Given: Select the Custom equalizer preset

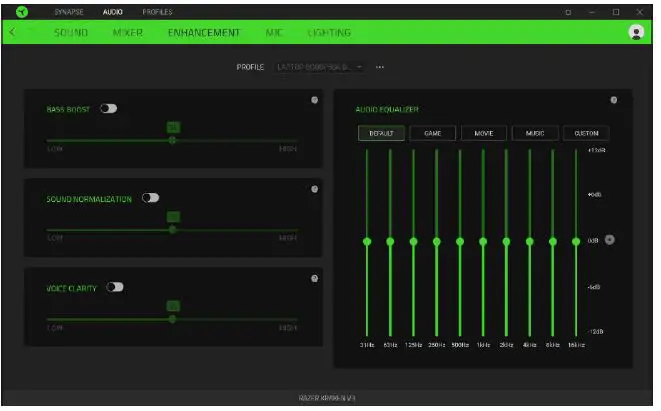Looking at the screenshot, I should [586, 133].
